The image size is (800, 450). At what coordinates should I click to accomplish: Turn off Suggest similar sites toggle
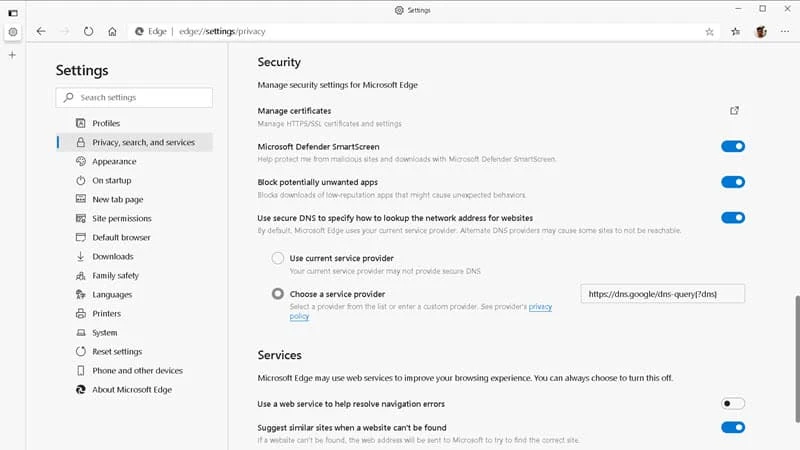tap(733, 428)
